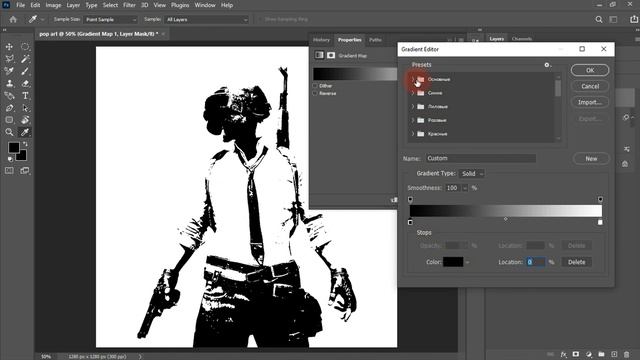
Task: Open the Sample All Layers dropdown
Action: click(x=207, y=19)
